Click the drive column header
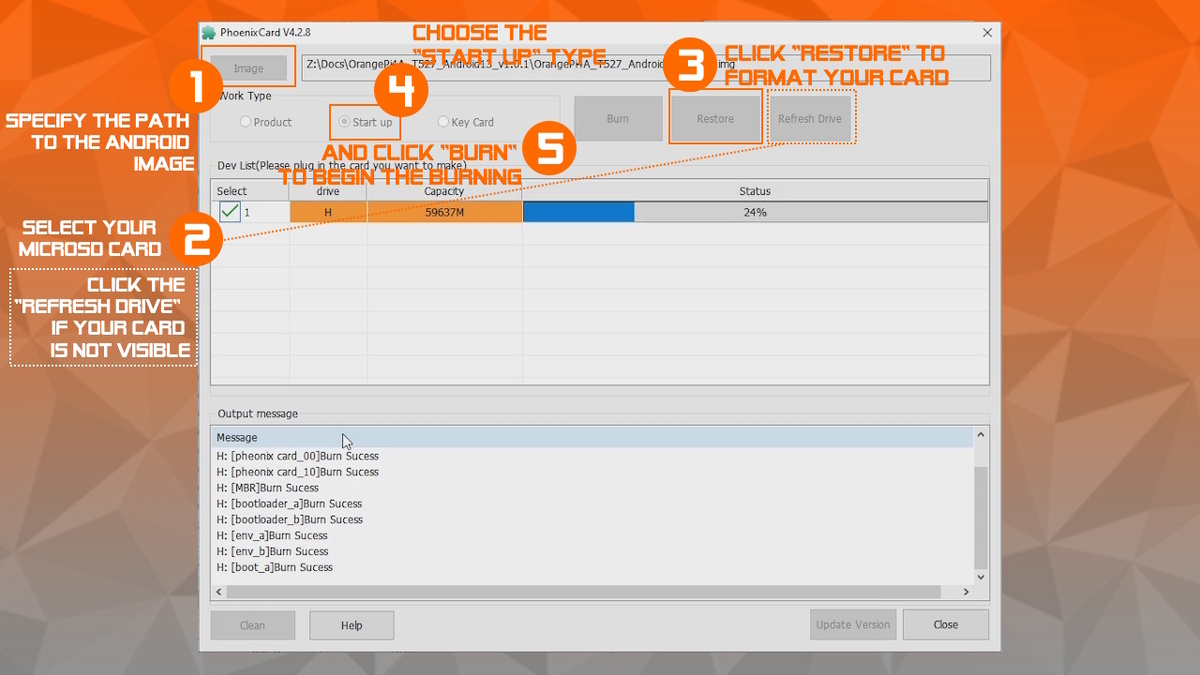1200x675 pixels. tap(328, 191)
